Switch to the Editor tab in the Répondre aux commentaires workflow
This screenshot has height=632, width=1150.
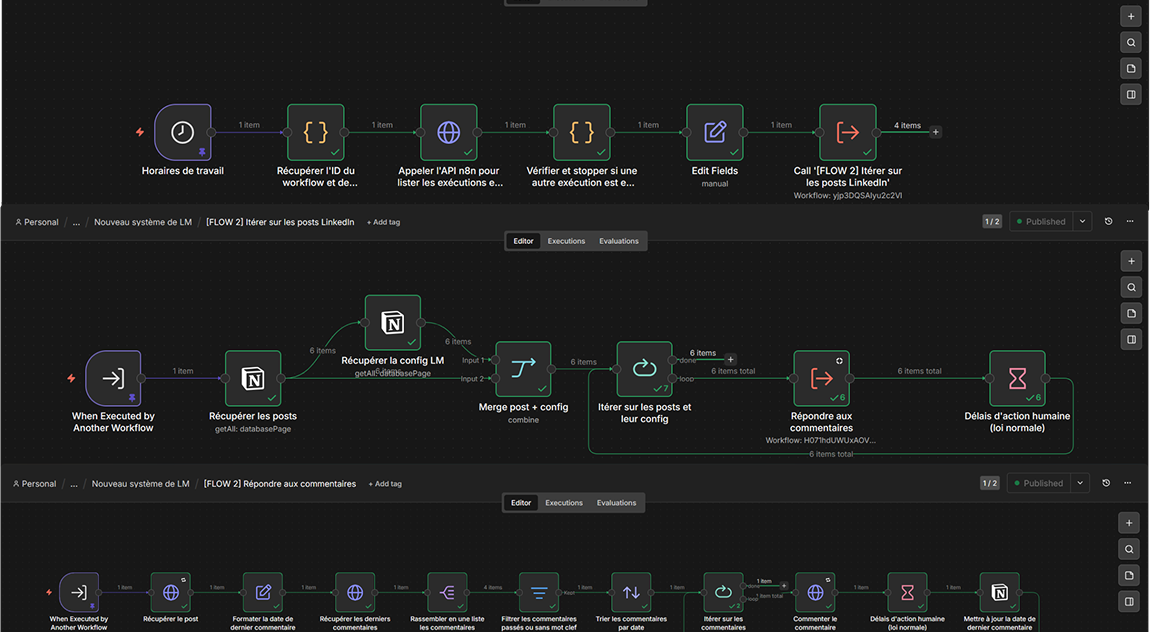(521, 503)
